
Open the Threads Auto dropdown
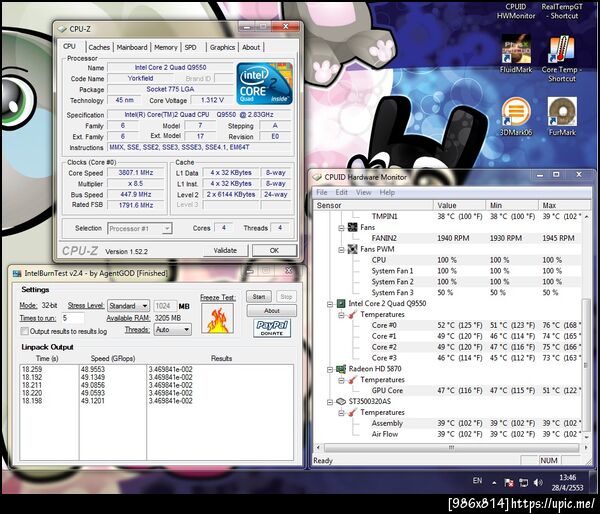[x=173, y=330]
